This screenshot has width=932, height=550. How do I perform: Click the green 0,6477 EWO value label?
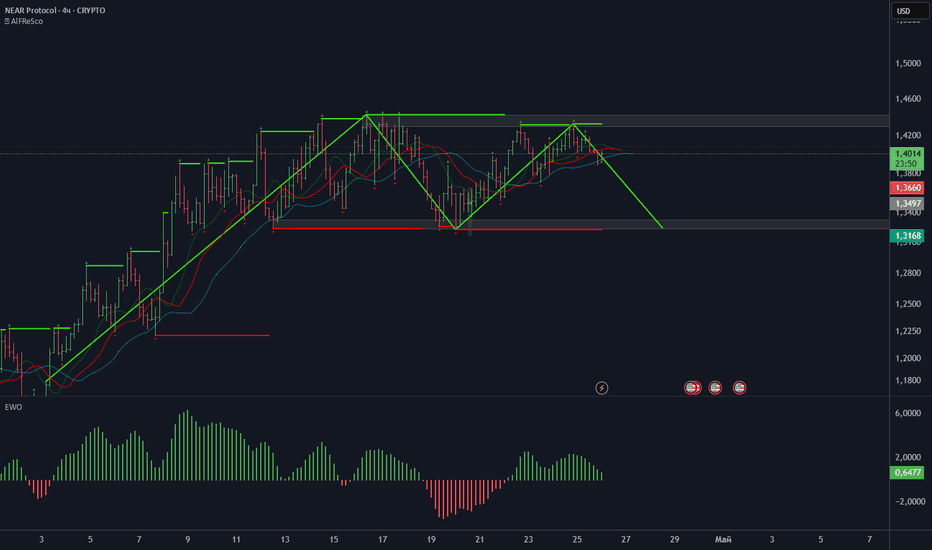click(x=907, y=473)
